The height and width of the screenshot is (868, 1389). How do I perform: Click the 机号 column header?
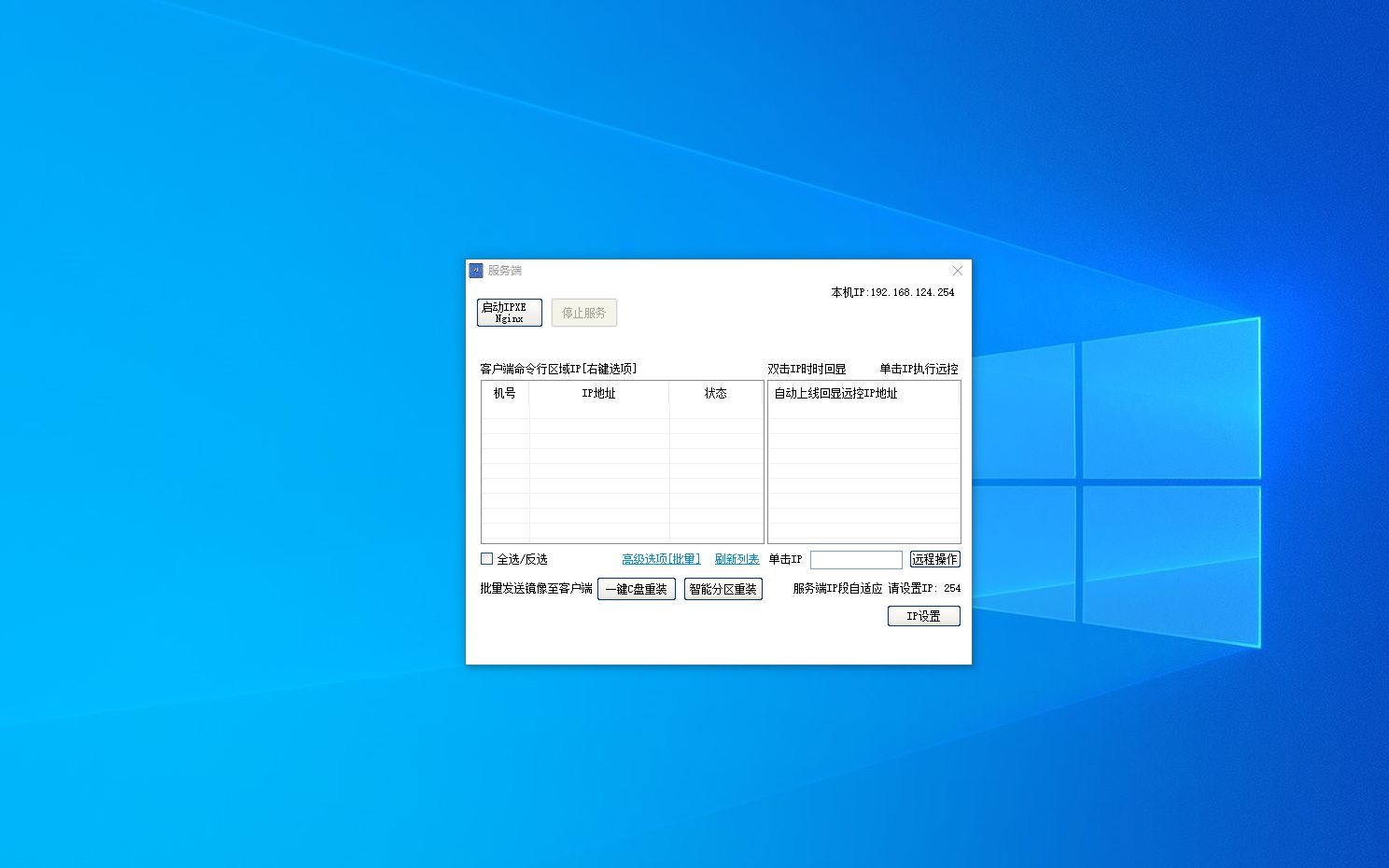pos(505,394)
